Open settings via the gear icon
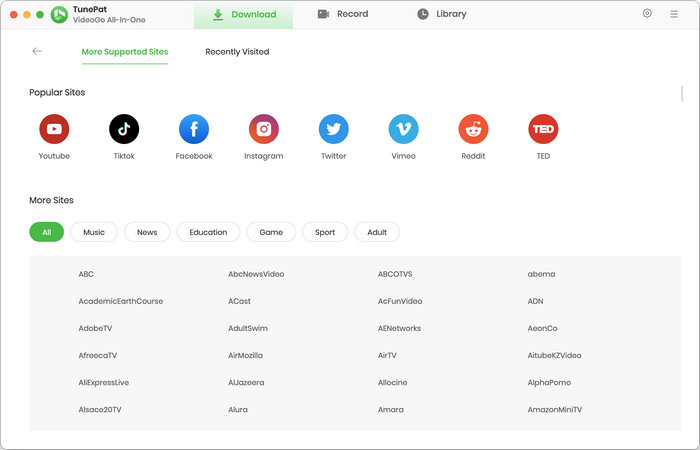The width and height of the screenshot is (700, 450). [647, 13]
